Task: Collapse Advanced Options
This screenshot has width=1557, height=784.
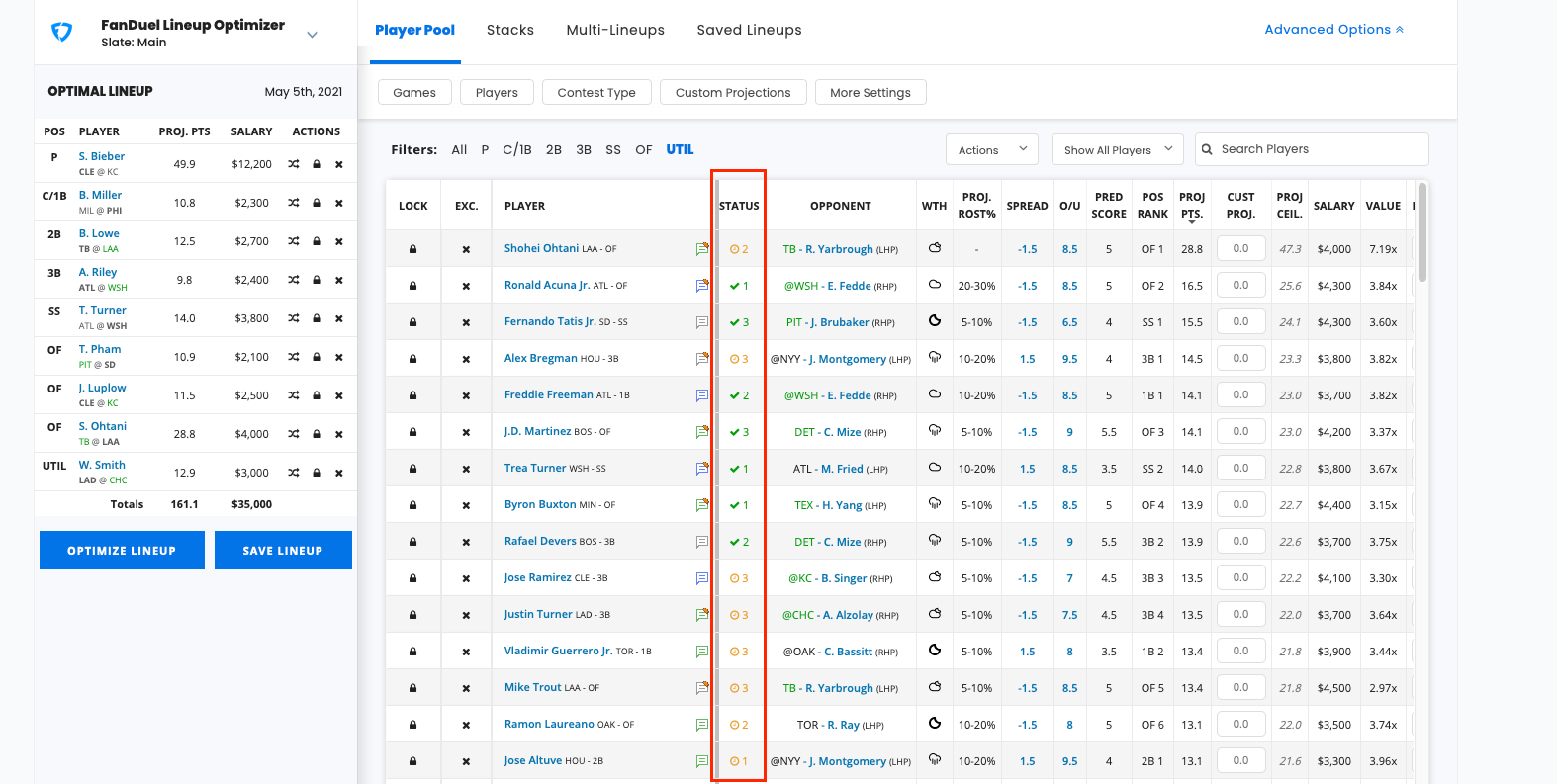Action: tap(1333, 30)
